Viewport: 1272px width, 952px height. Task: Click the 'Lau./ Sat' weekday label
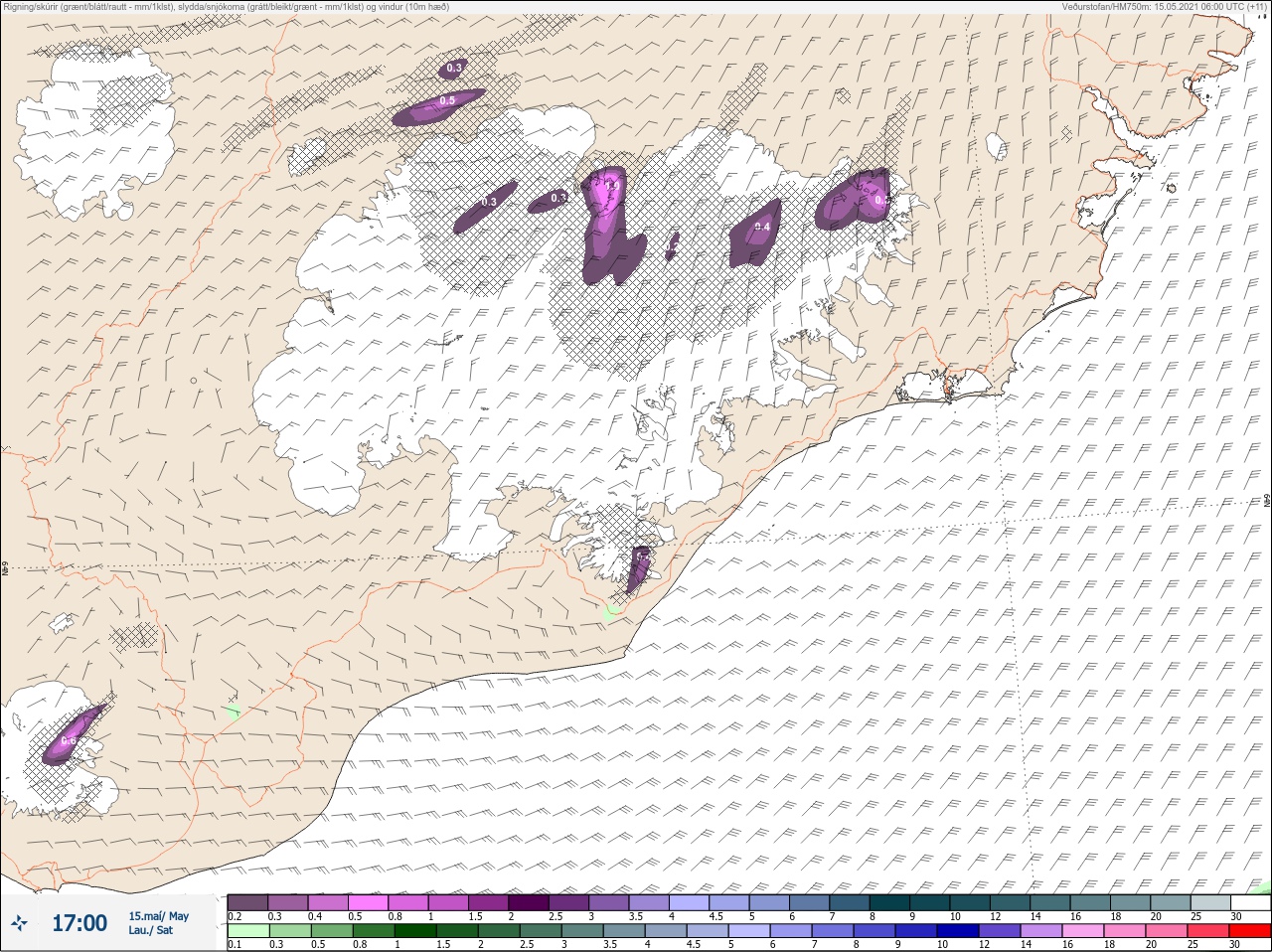151,930
